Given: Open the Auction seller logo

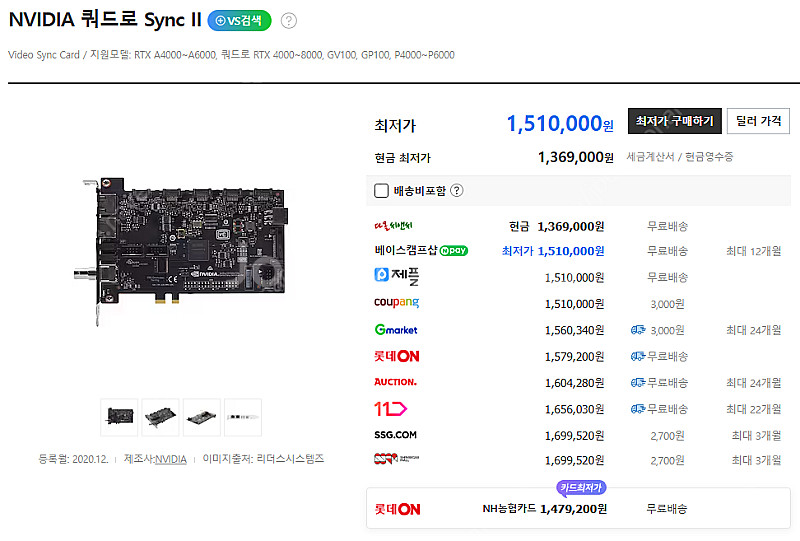Looking at the screenshot, I should pyautogui.click(x=395, y=382).
